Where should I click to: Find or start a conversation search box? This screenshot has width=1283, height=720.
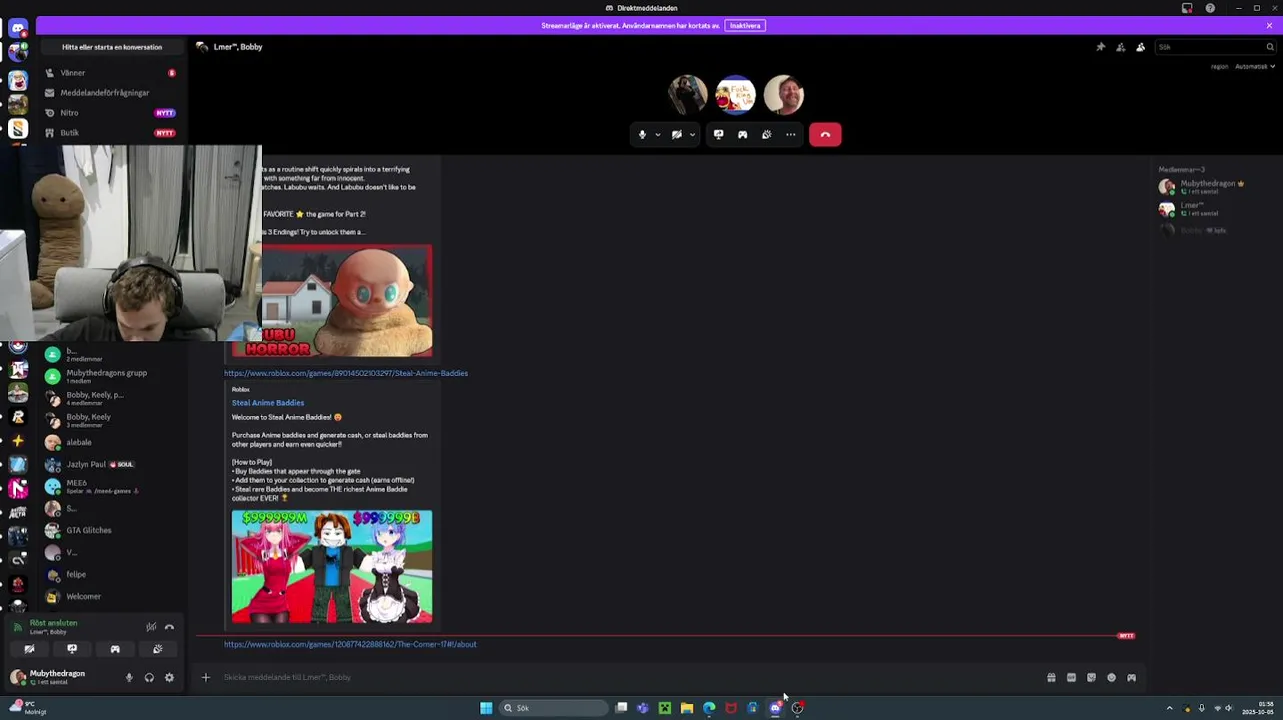click(x=112, y=47)
